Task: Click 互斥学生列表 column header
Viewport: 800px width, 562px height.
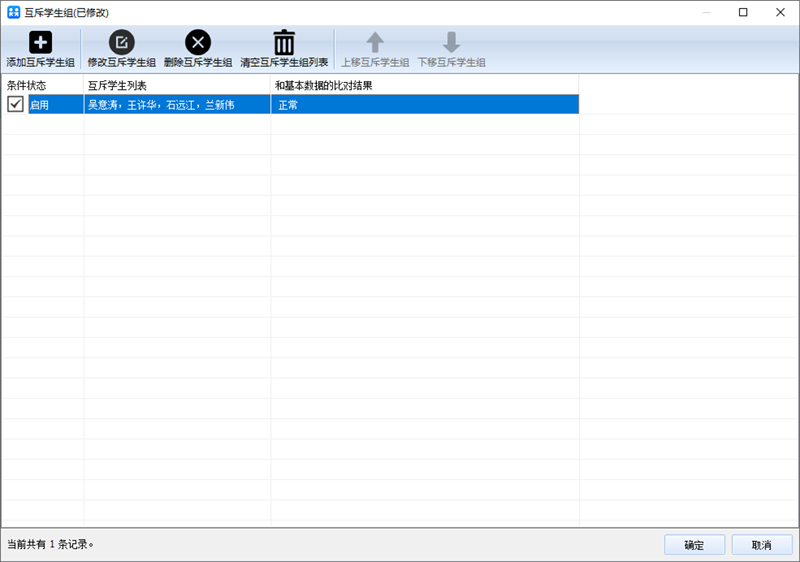Action: coord(177,85)
